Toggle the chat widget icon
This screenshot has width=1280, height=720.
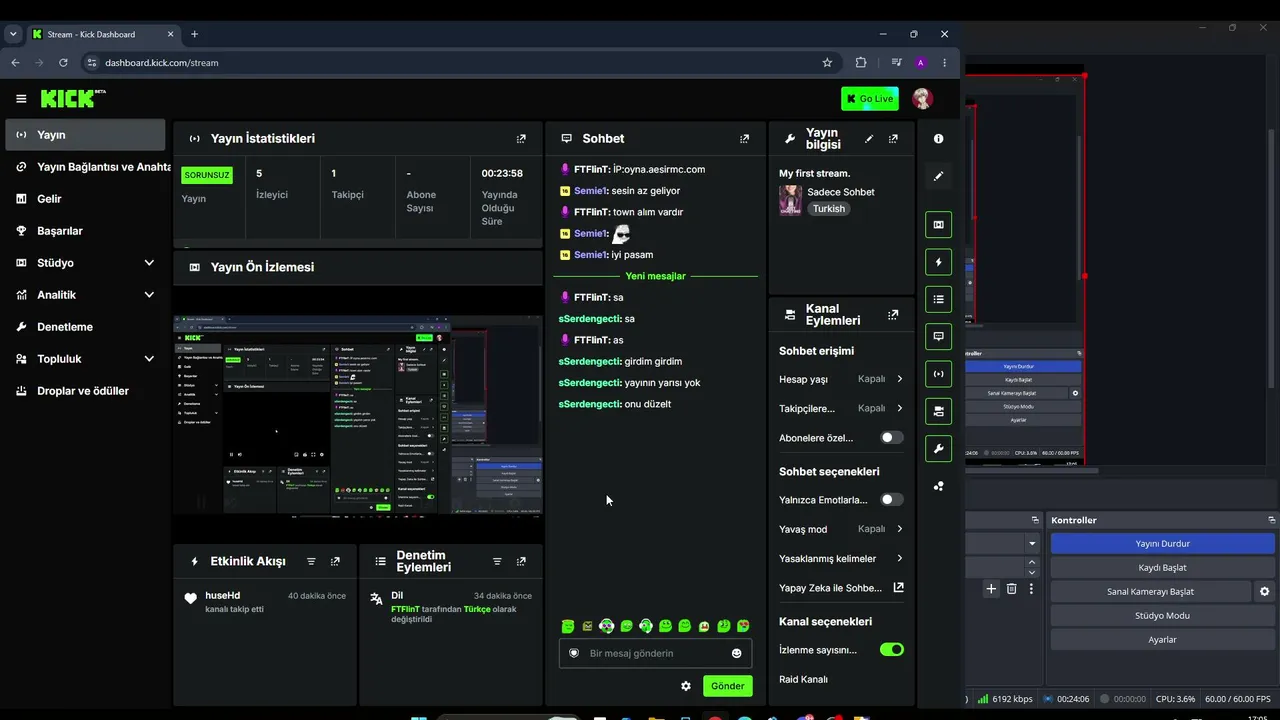[x=938, y=337]
